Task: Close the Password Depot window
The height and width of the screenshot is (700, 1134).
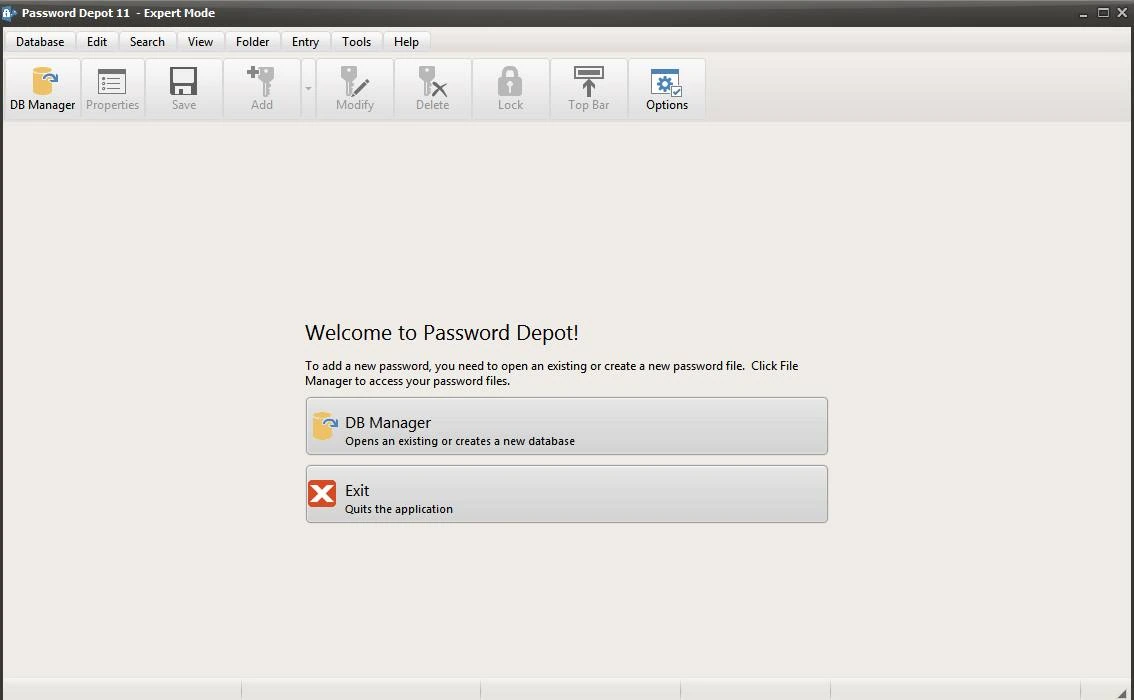Action: click(x=1122, y=13)
